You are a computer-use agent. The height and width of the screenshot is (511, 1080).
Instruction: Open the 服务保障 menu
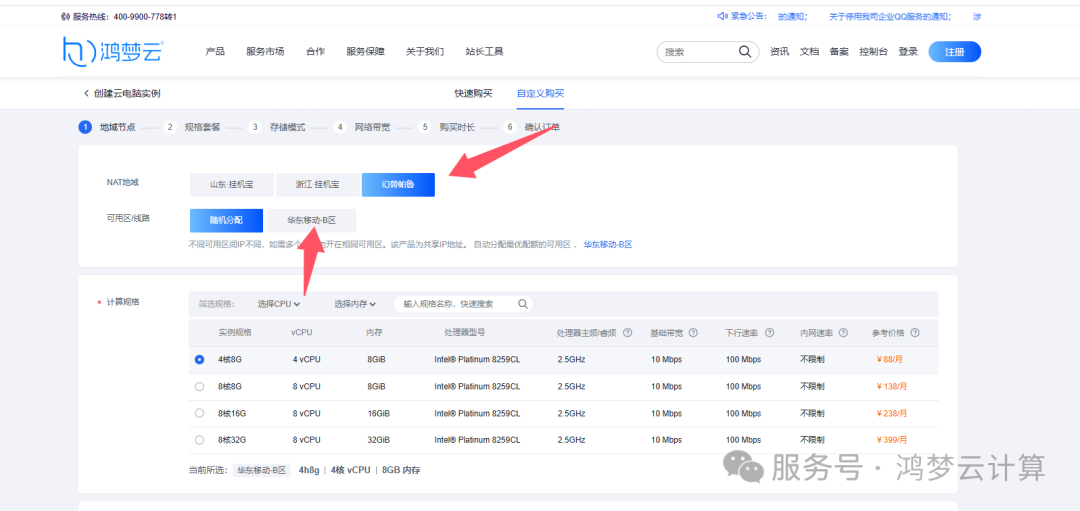[x=366, y=52]
